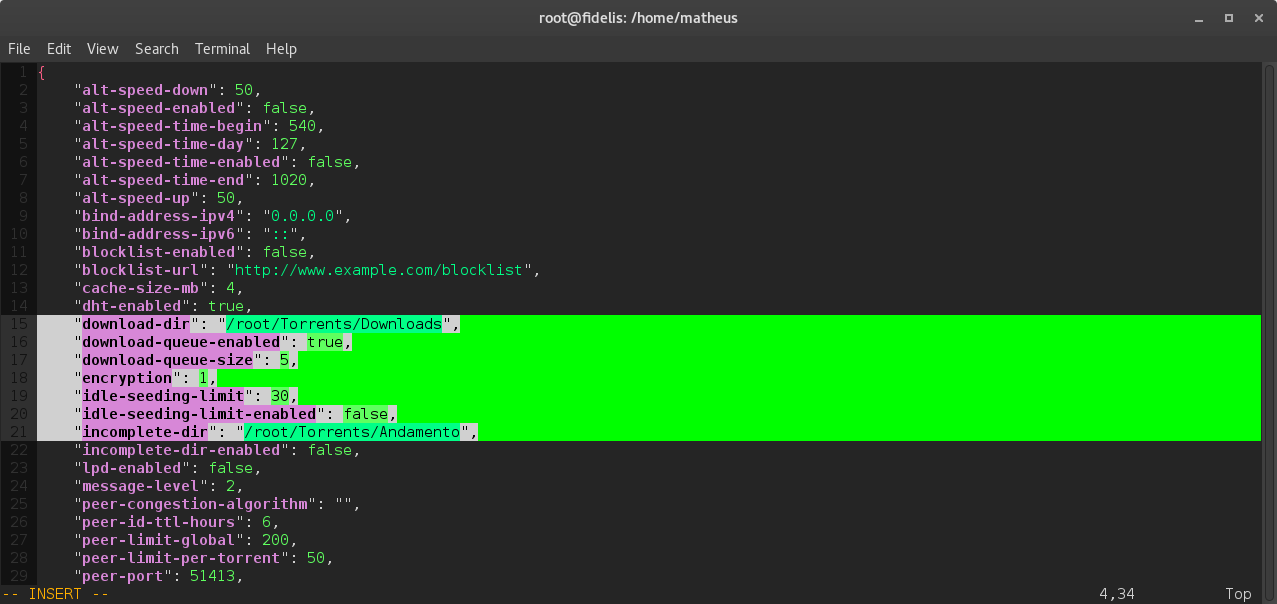Open the Search menu
Viewport: 1277px width, 604px height.
[156, 48]
